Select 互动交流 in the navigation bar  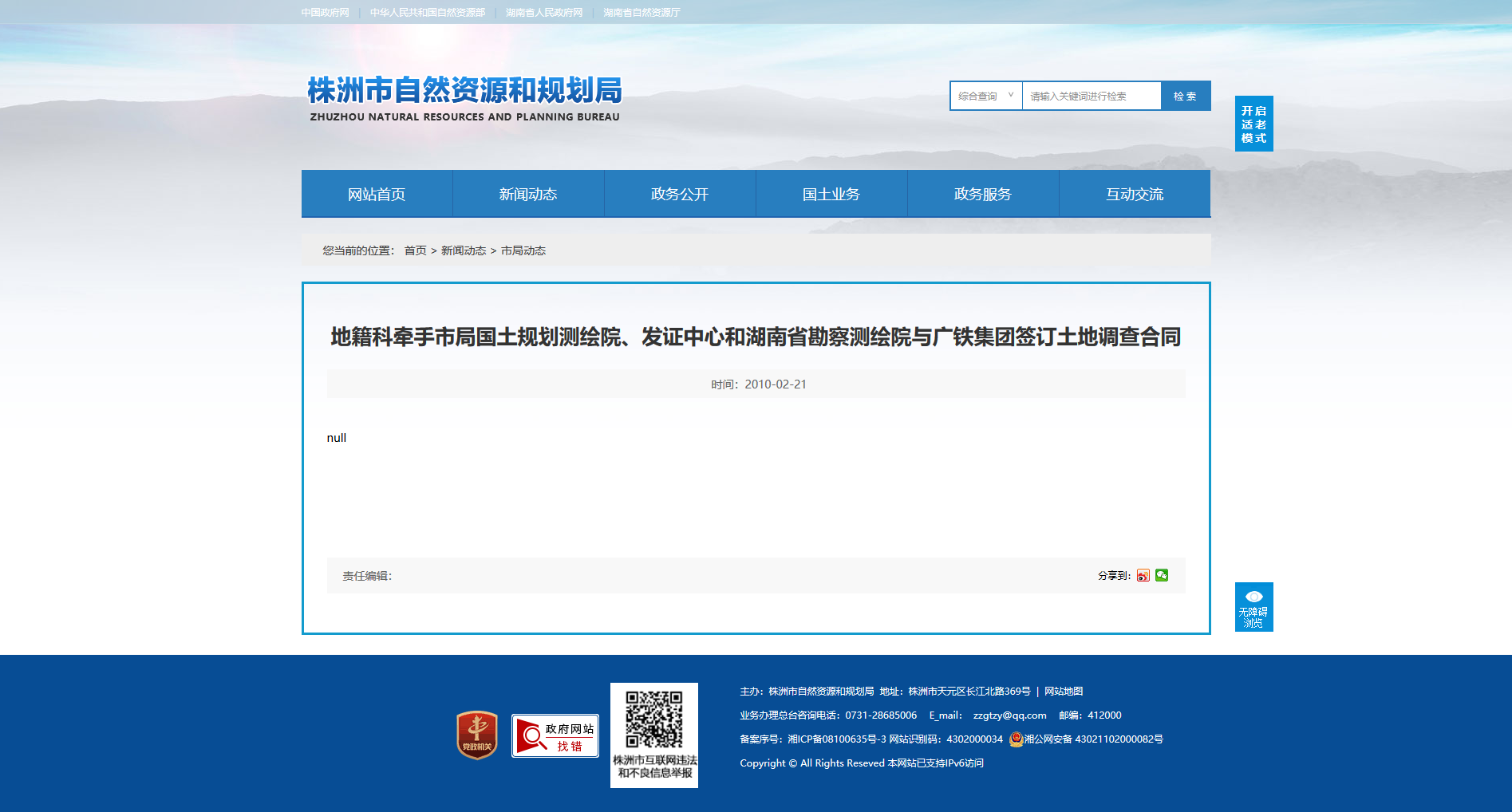1135,194
